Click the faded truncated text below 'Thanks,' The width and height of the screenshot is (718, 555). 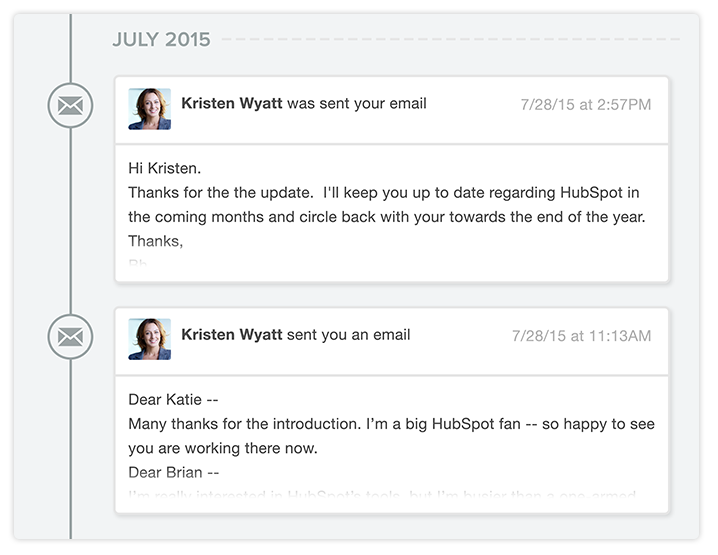tap(137, 262)
